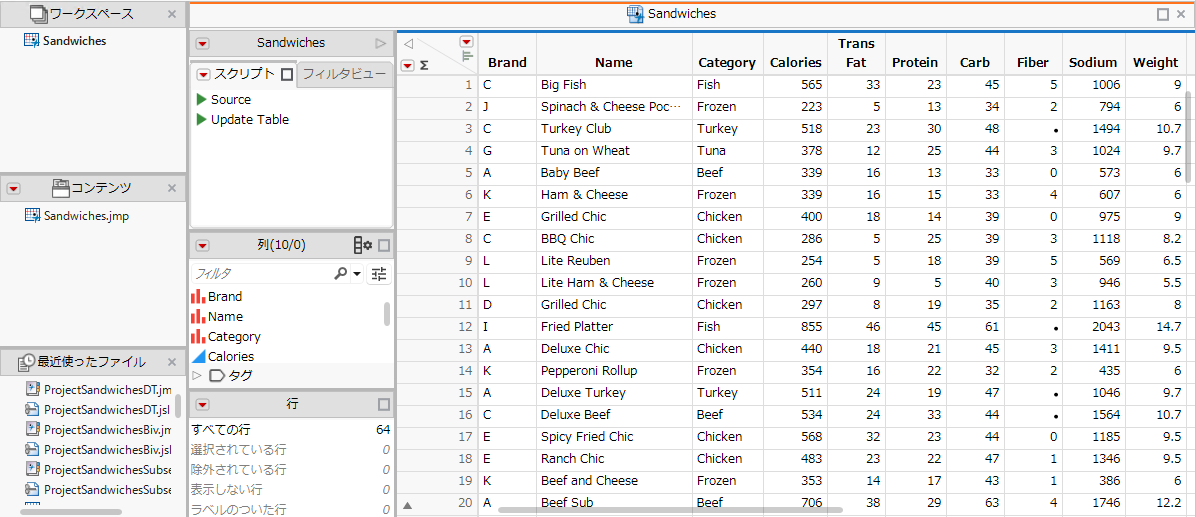This screenshot has height=517, width=1196.
Task: Open the スクリプト red triangle menu
Action: [x=203, y=74]
